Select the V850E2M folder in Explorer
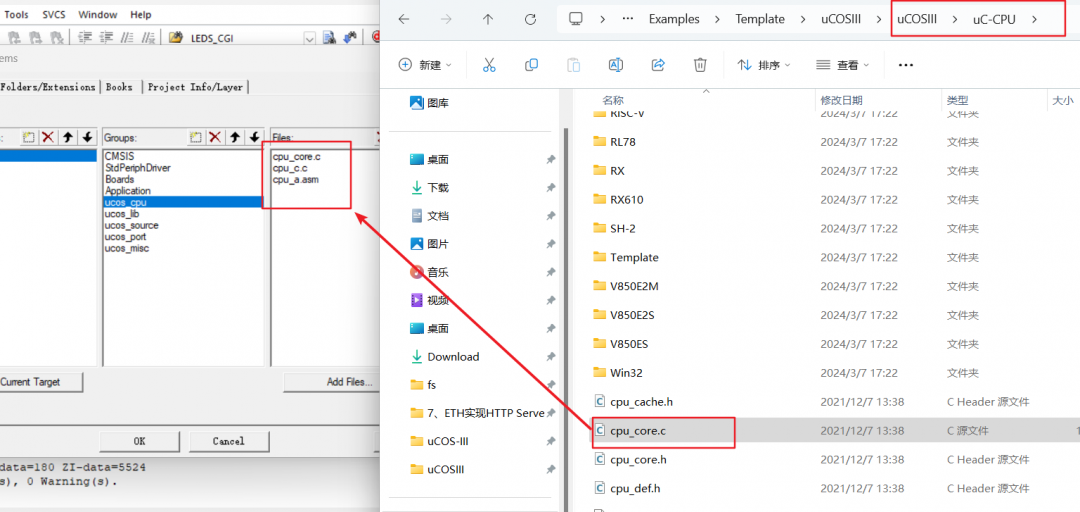Screen dimensions: 1080x512 634,286
